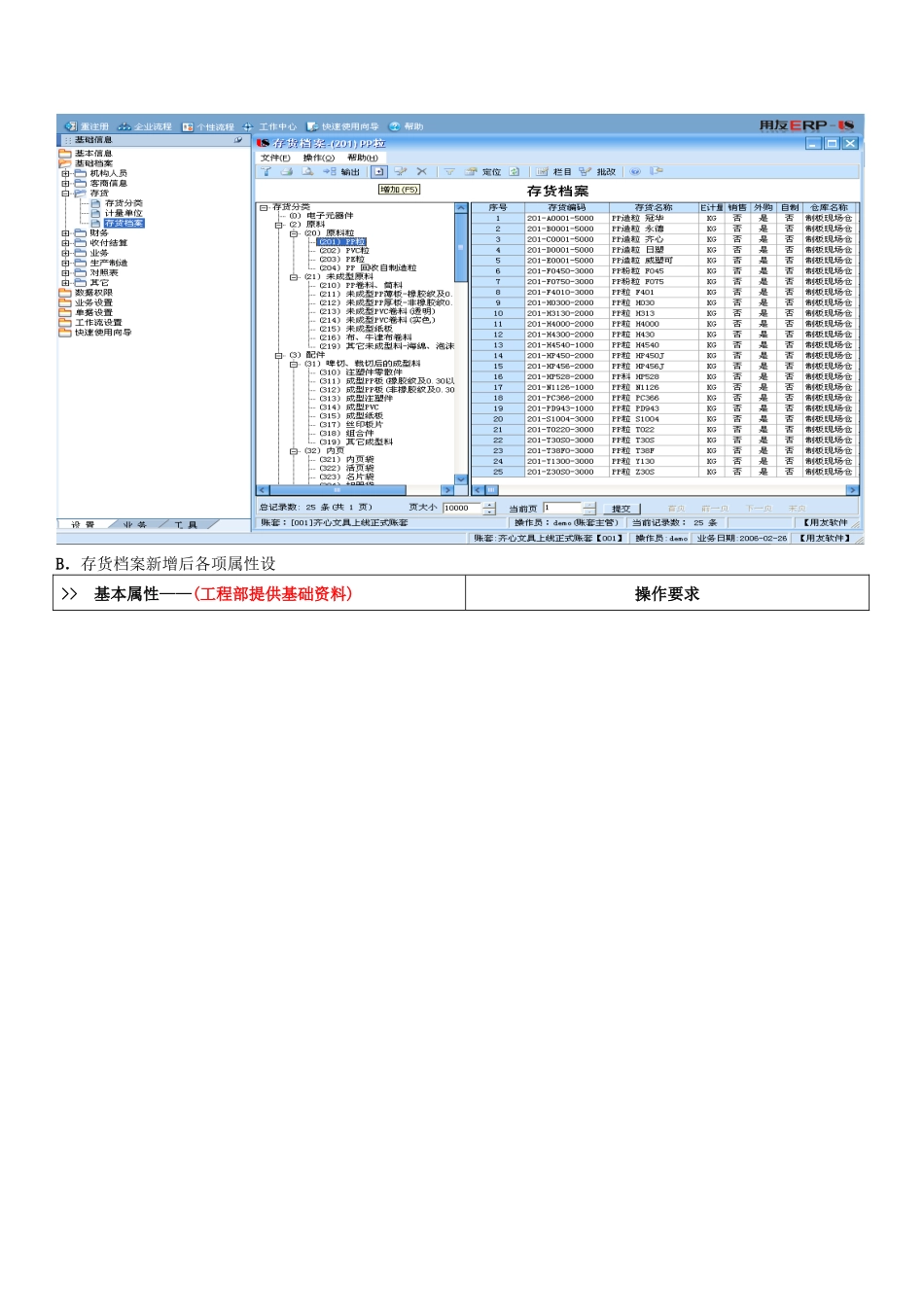924x1307 pixels.
Task: Collapse the 存货分类 root tree node
Action: (264, 207)
